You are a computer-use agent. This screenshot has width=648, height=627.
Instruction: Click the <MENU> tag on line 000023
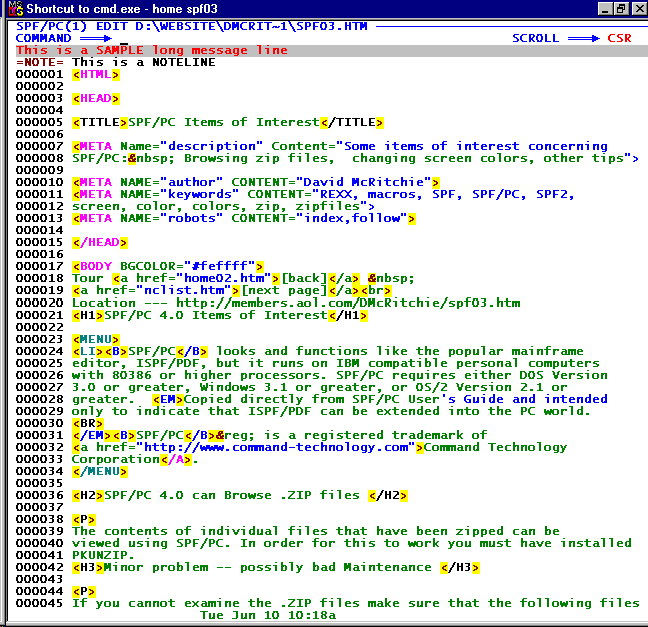tap(96, 340)
